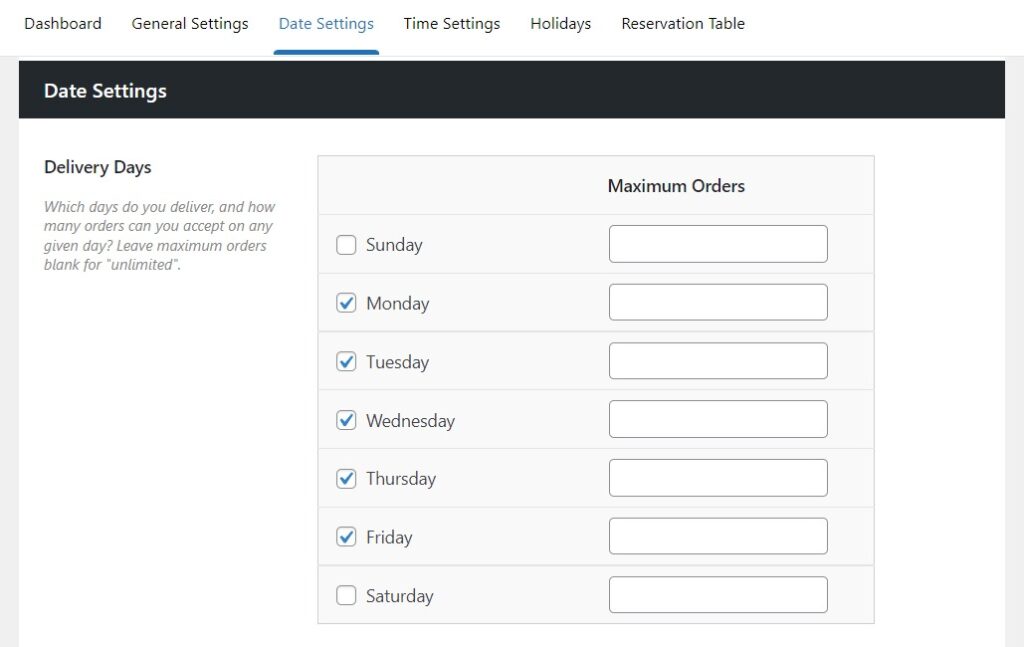Viewport: 1024px width, 647px height.
Task: Click the Sunday maximum orders field
Action: tap(717, 243)
